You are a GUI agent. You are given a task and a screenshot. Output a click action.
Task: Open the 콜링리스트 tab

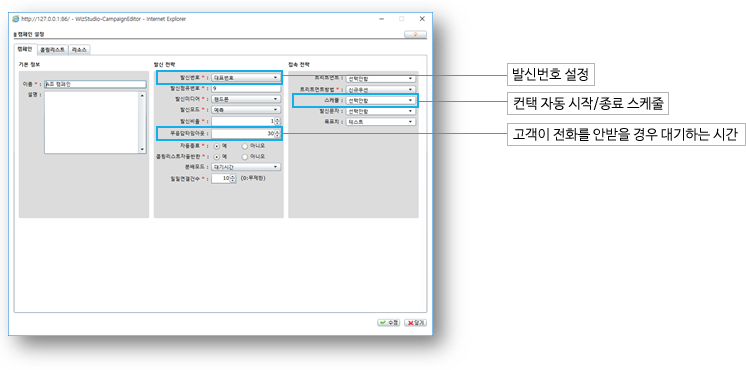(x=52, y=49)
